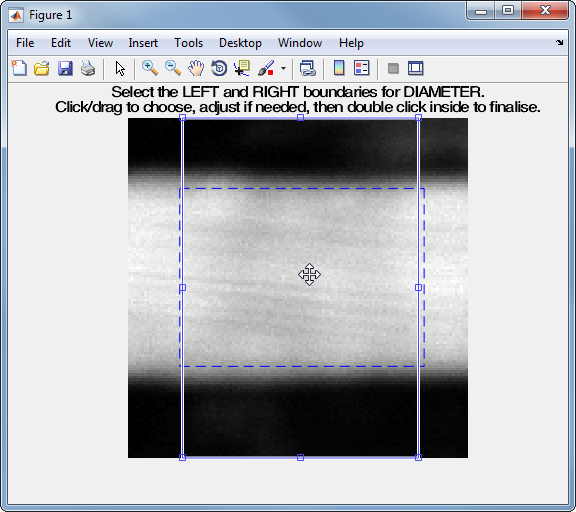Viewport: 576px width, 512px height.
Task: Insert a Colorbar via toolbar icon
Action: [339, 68]
